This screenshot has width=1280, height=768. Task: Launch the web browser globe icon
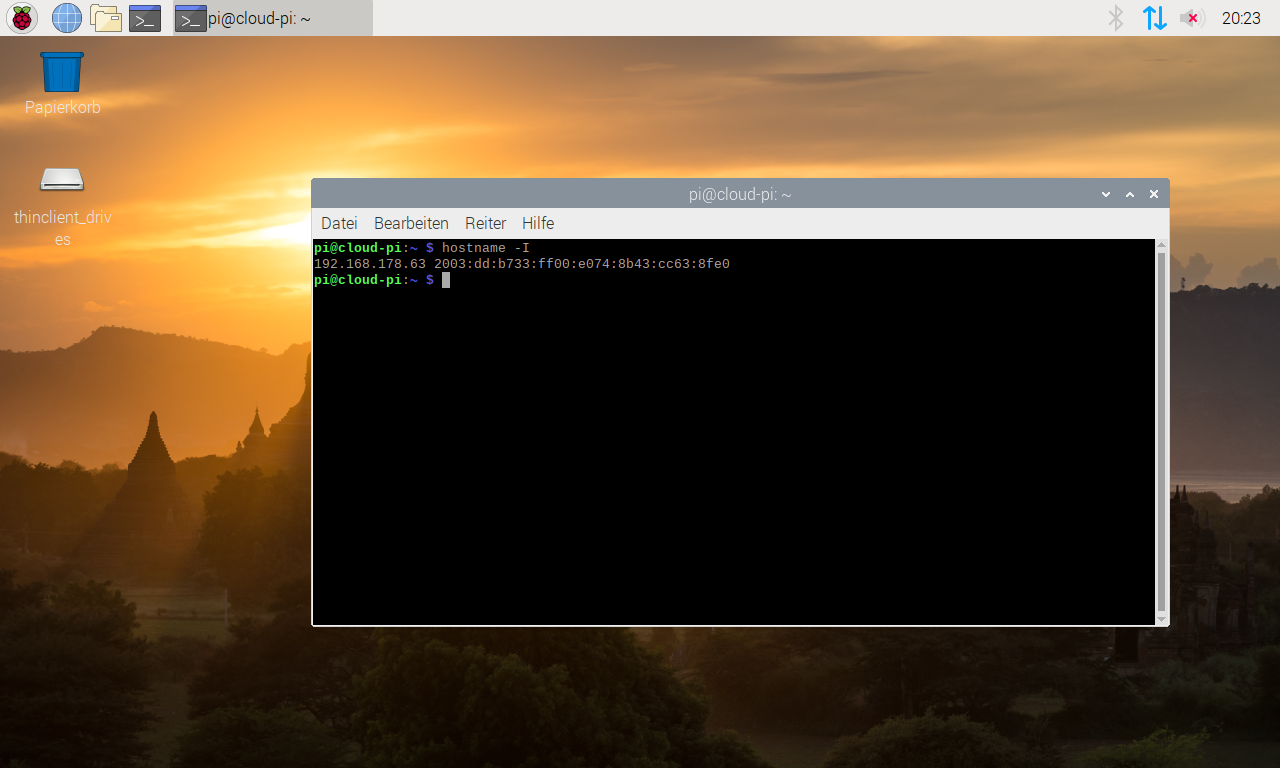coord(66,18)
